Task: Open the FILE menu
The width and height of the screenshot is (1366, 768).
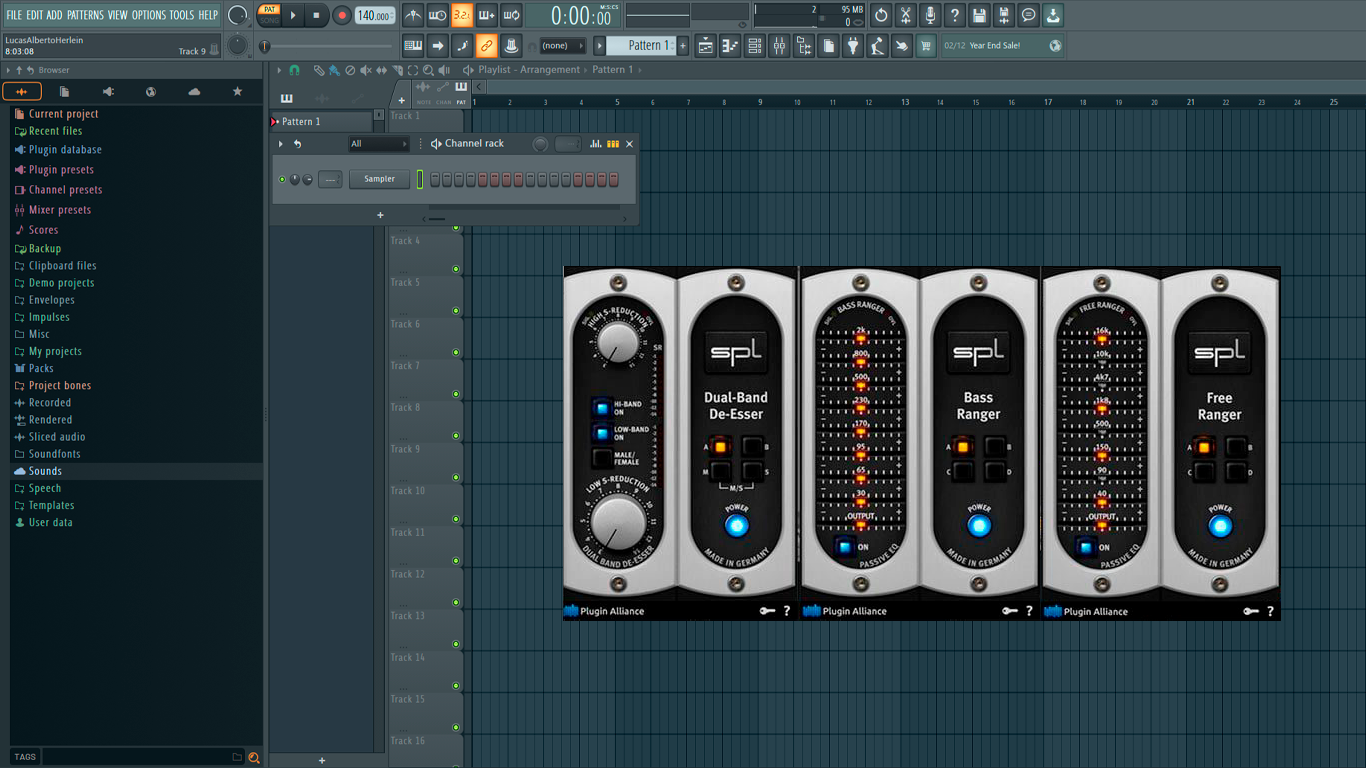Action: click(14, 15)
